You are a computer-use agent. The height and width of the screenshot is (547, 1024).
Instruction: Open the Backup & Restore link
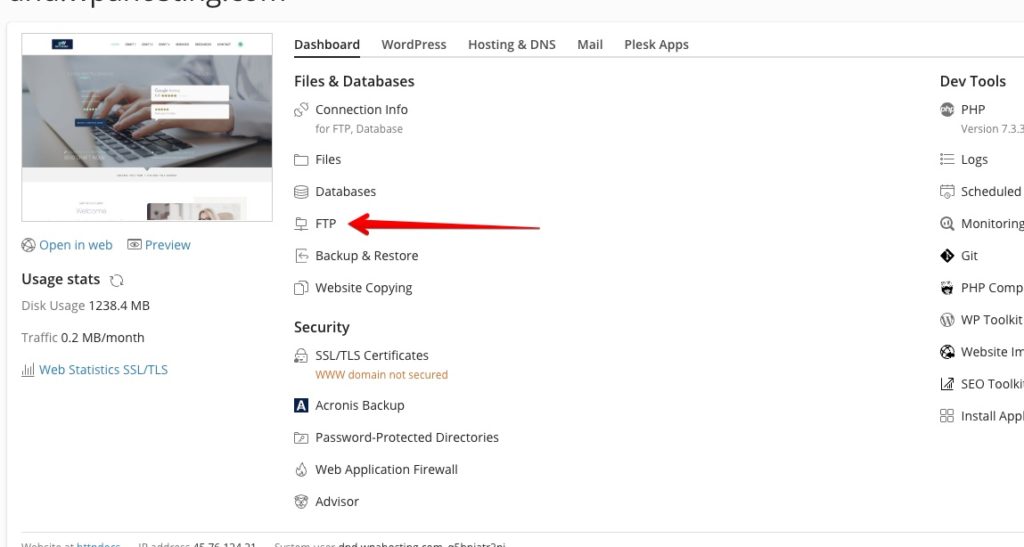coord(366,256)
